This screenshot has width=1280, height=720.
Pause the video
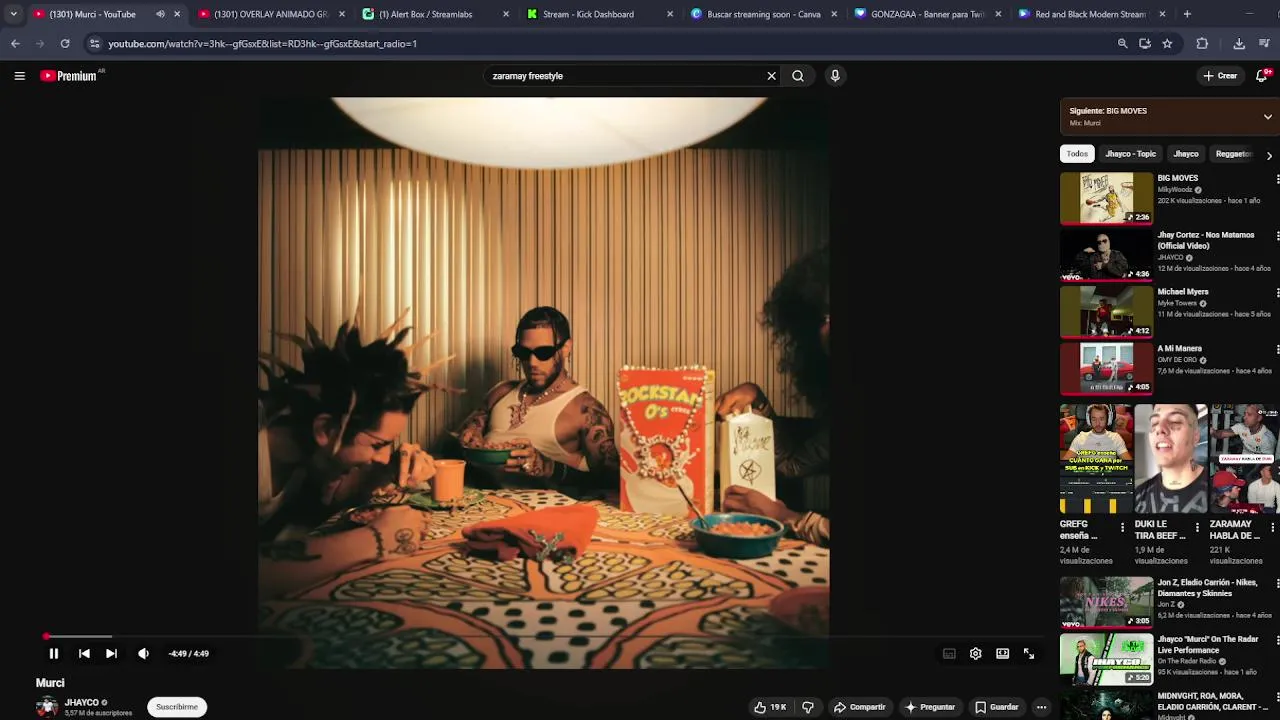(54, 654)
